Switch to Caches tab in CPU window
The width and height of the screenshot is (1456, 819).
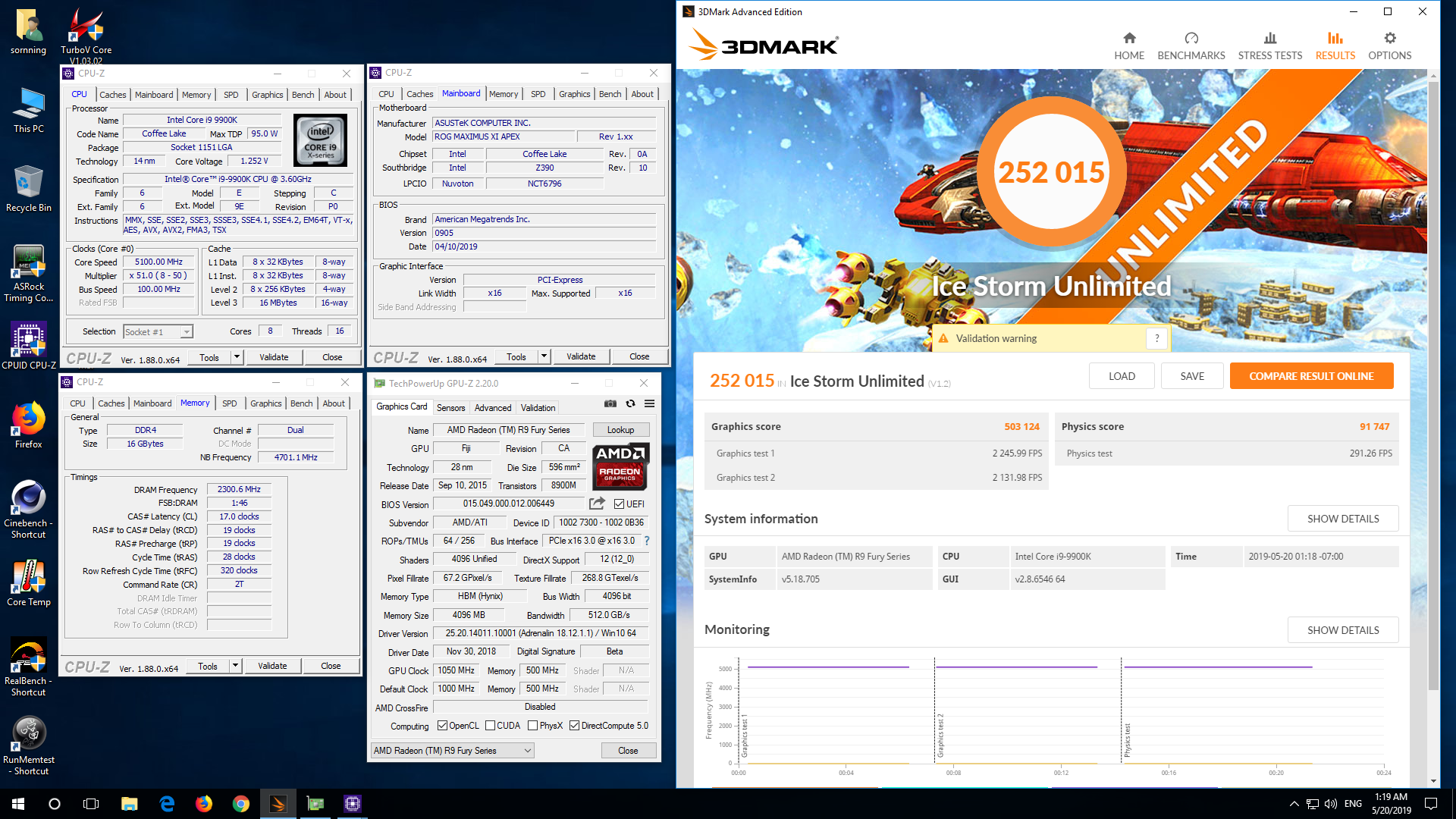coord(112,95)
